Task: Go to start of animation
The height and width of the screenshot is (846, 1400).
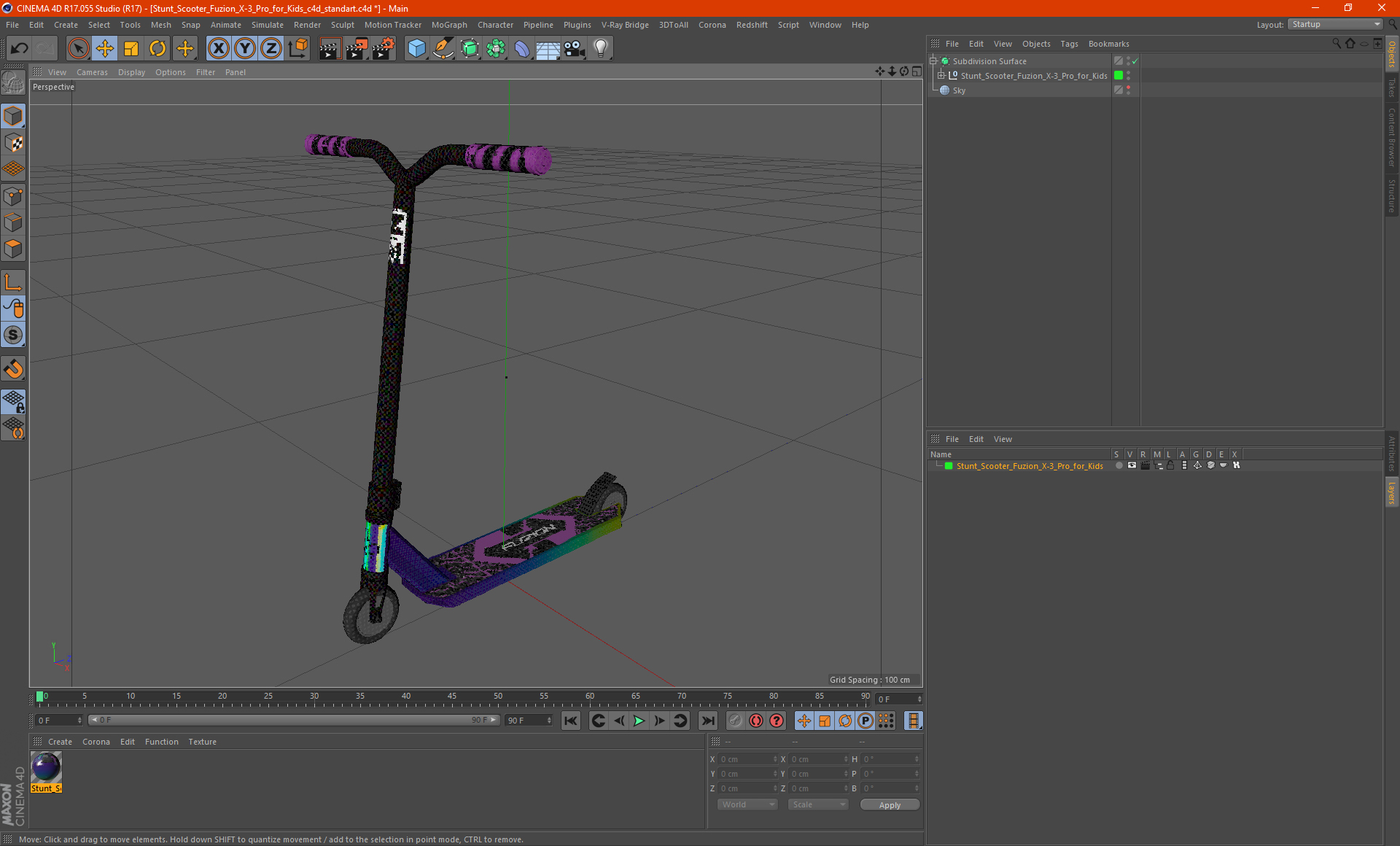Action: click(571, 721)
